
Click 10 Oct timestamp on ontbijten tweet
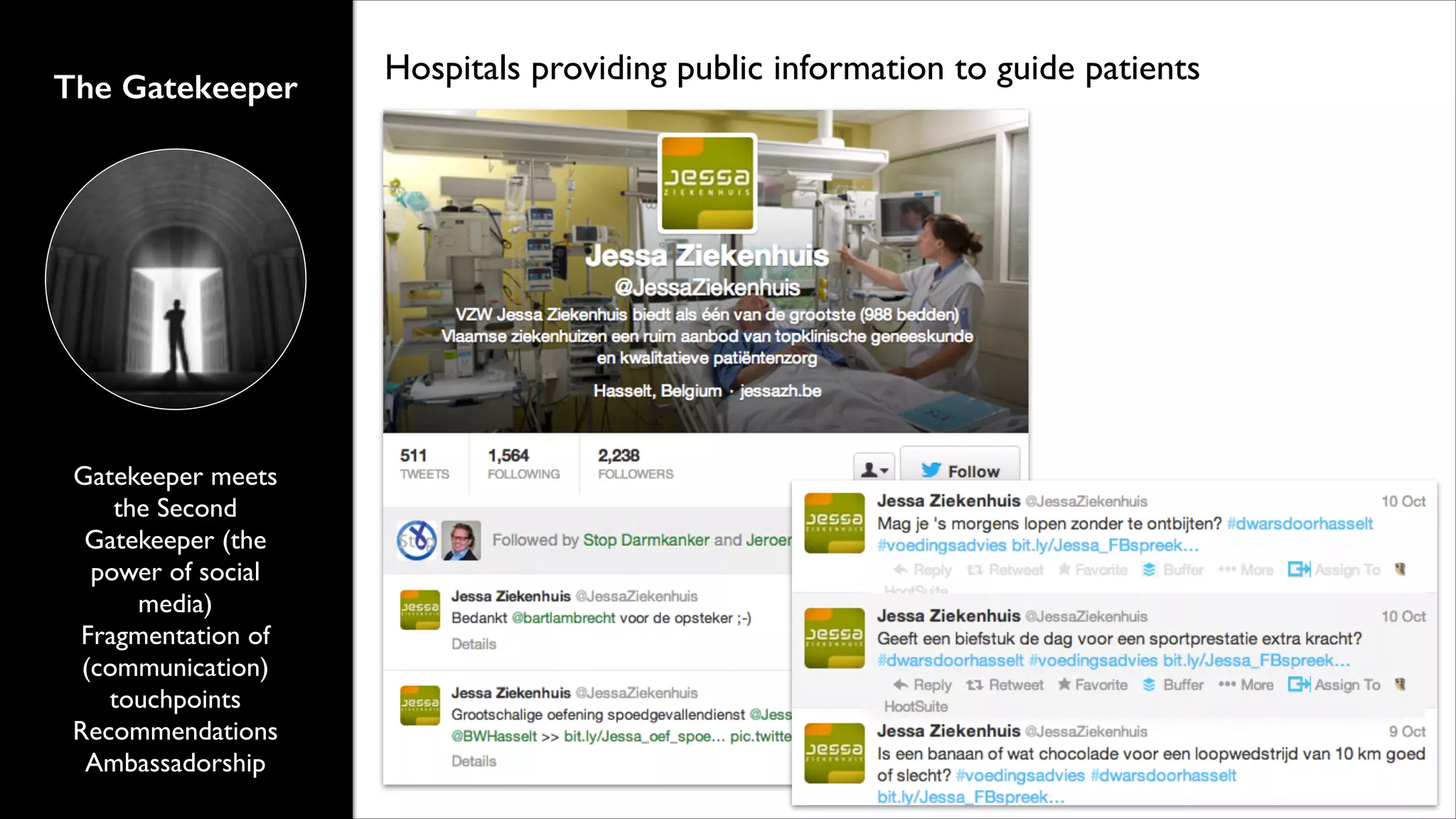[x=1403, y=501]
